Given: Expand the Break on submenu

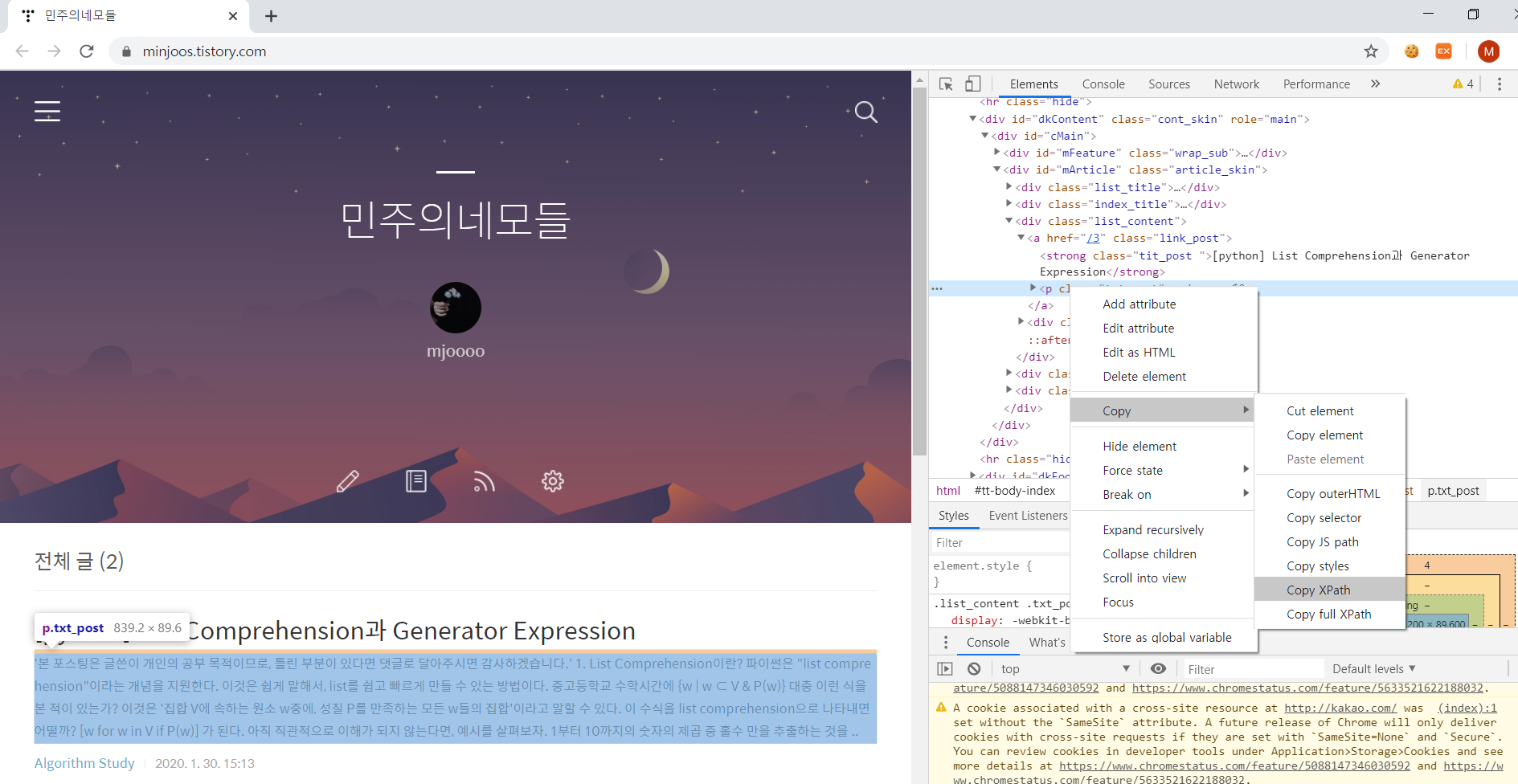Looking at the screenshot, I should (1164, 494).
